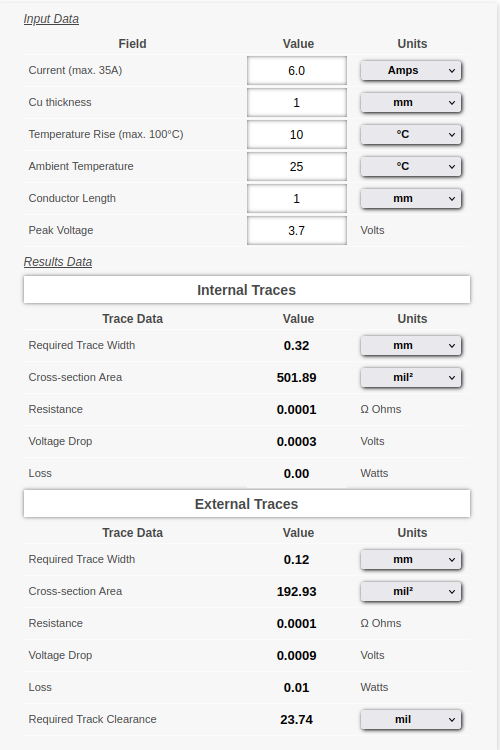Open the Conductor Length units dropdown
Screen dimensions: 500x750
pyautogui.click(x=411, y=199)
